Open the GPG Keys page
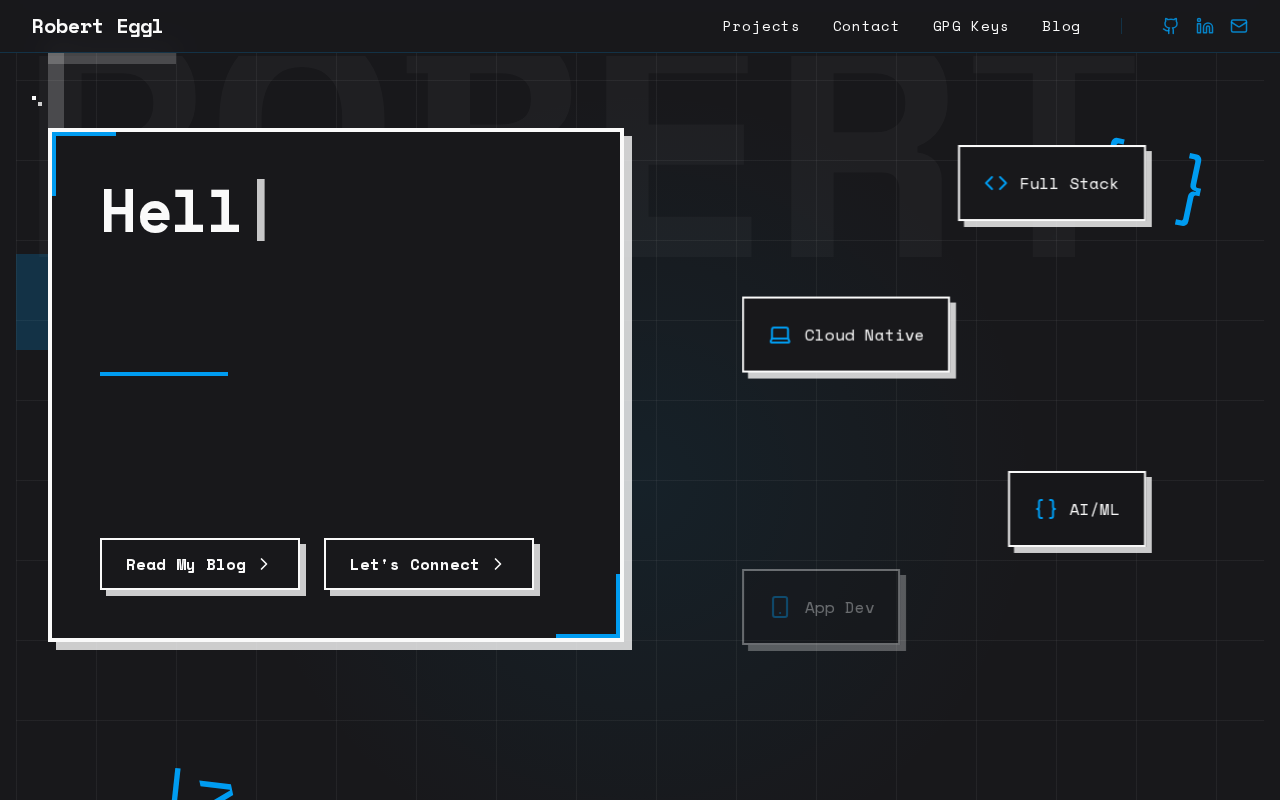The image size is (1280, 800). click(970, 26)
